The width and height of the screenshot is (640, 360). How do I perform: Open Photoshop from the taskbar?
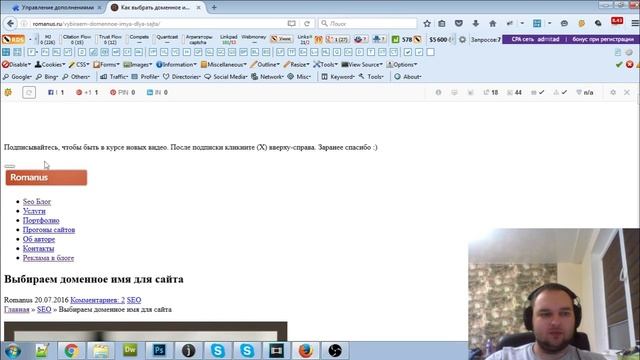[160, 351]
